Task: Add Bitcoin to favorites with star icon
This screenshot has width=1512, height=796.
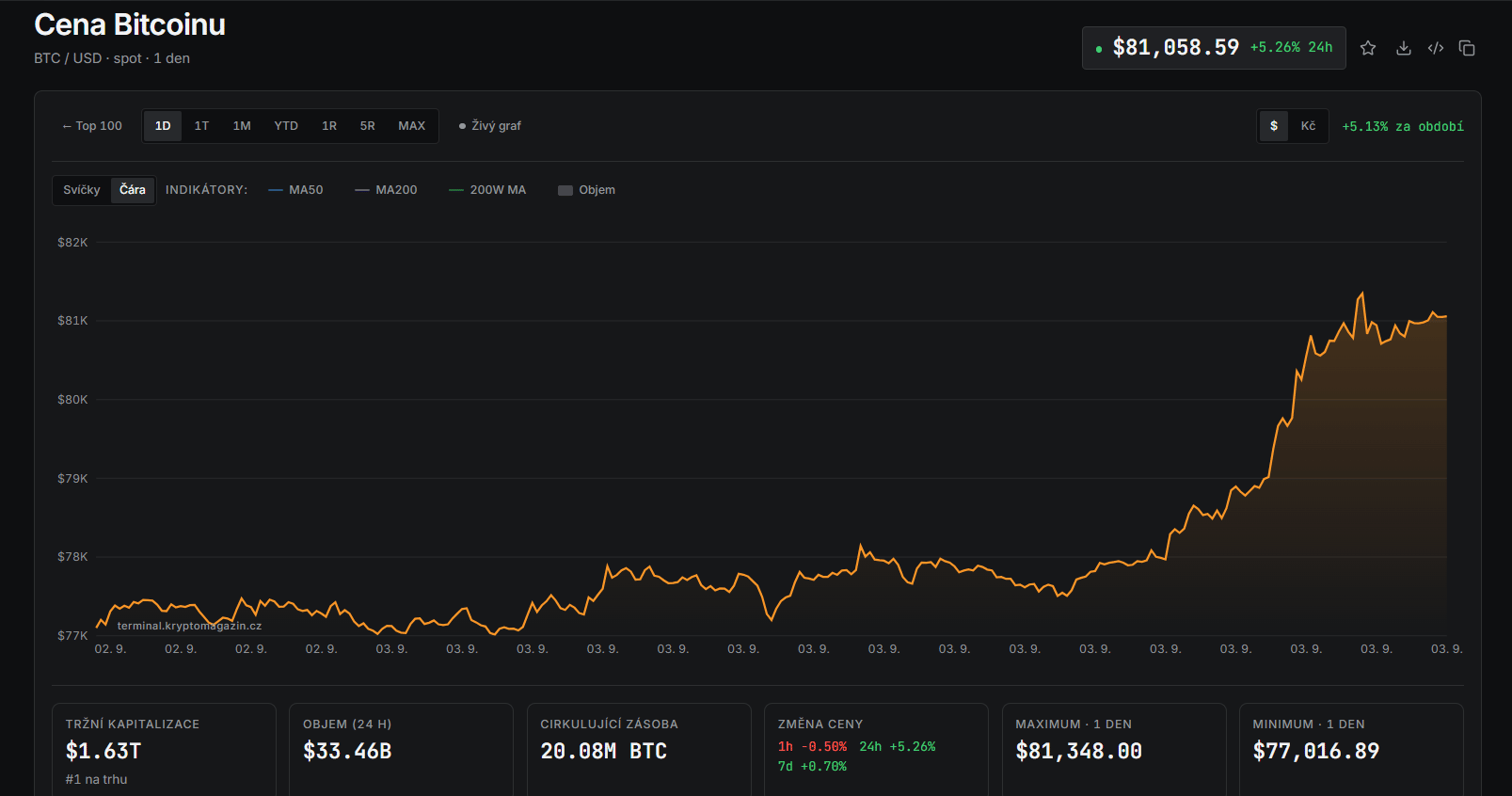Action: click(x=1368, y=48)
